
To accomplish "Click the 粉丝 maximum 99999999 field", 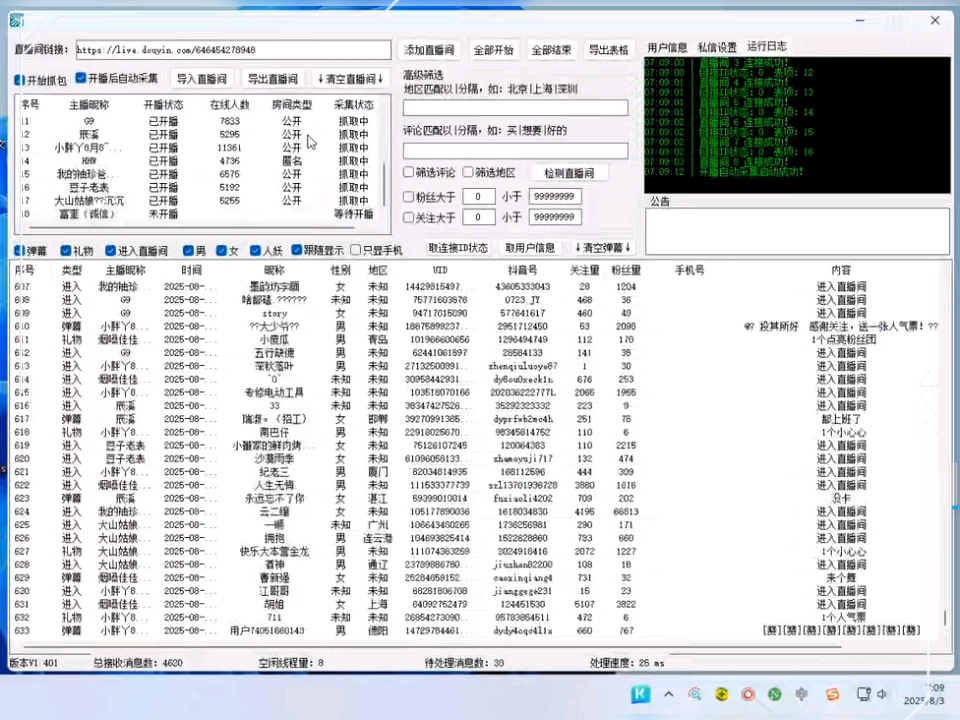I will (x=555, y=197).
